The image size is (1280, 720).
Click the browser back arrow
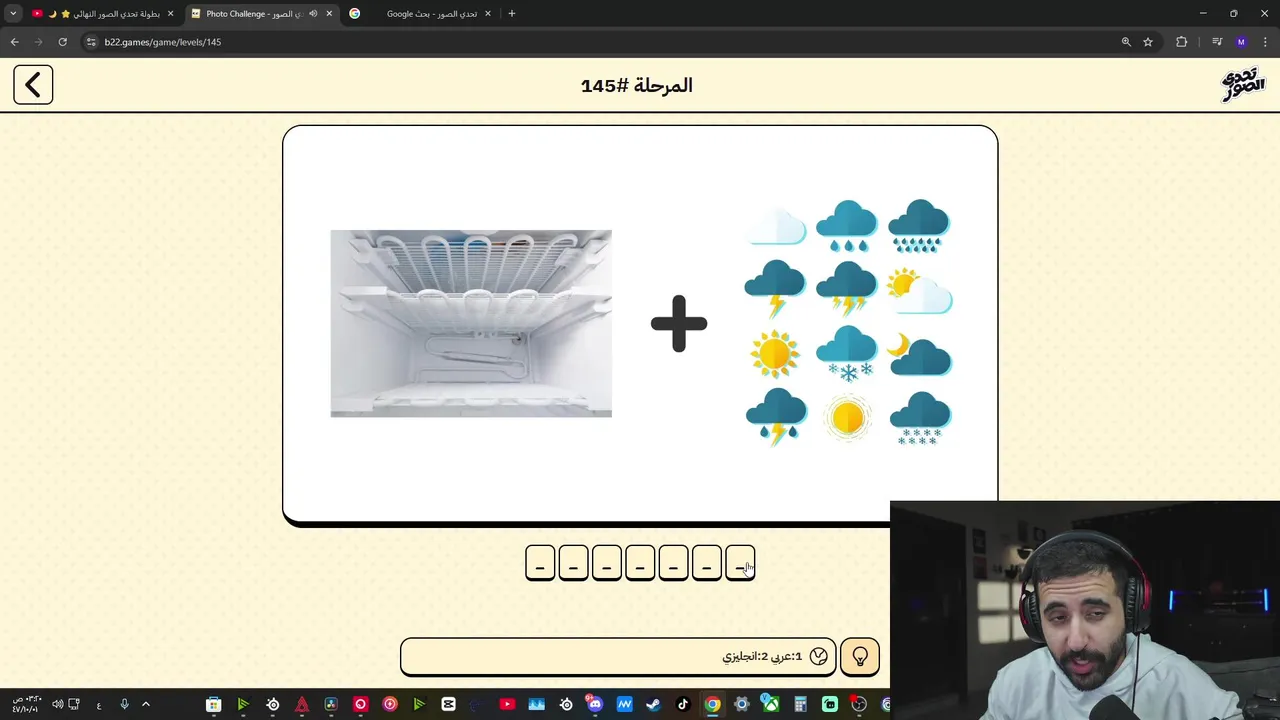tap(14, 42)
